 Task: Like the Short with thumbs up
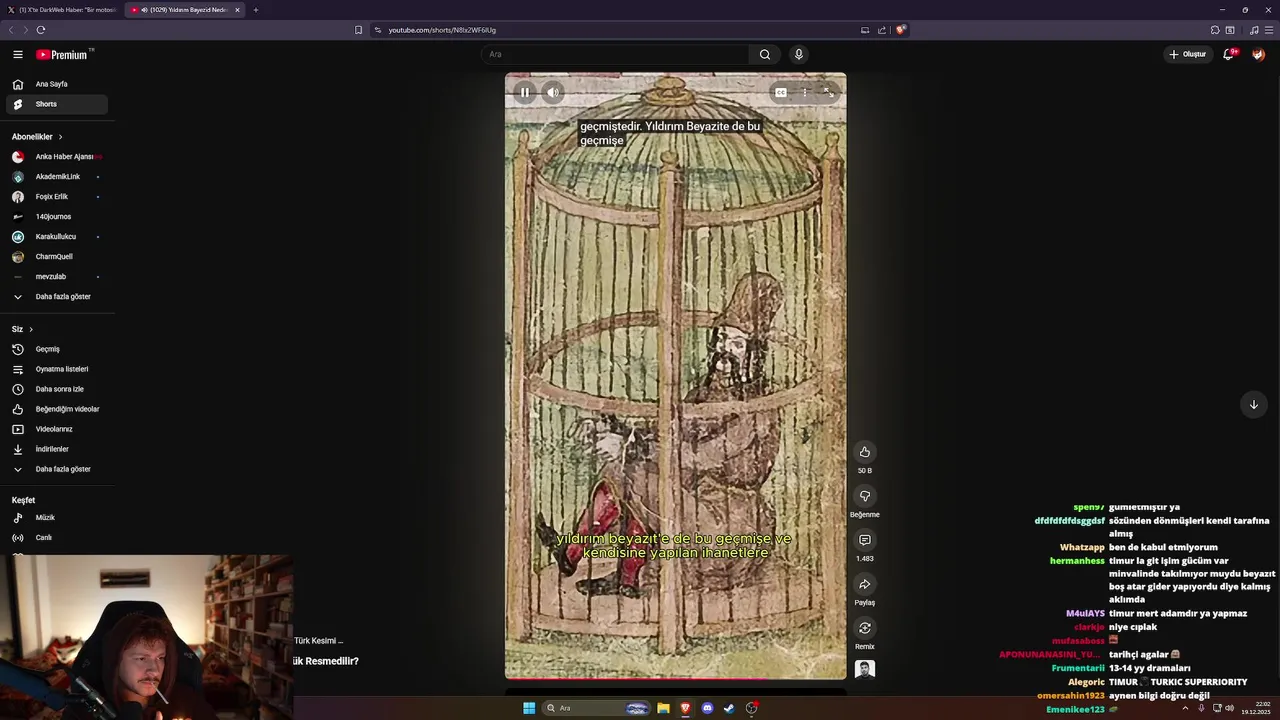(x=865, y=452)
